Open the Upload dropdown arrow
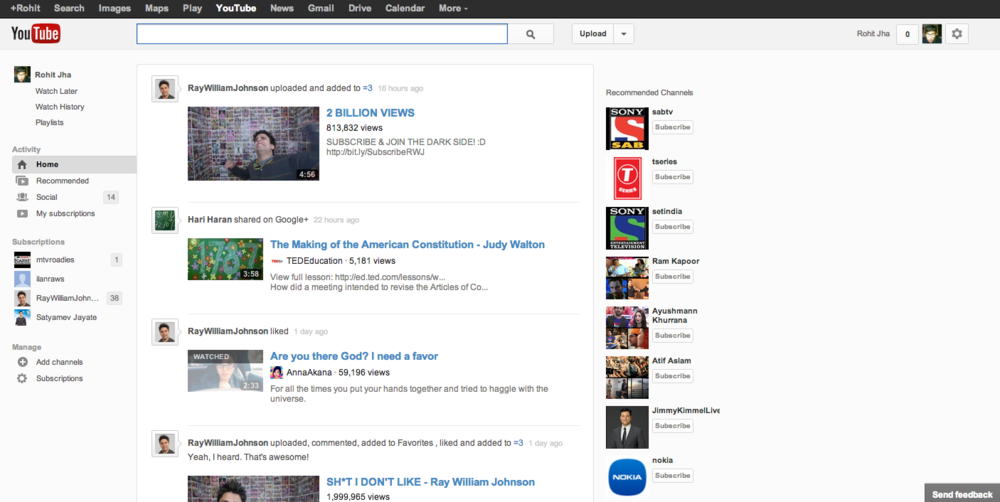 (x=624, y=34)
